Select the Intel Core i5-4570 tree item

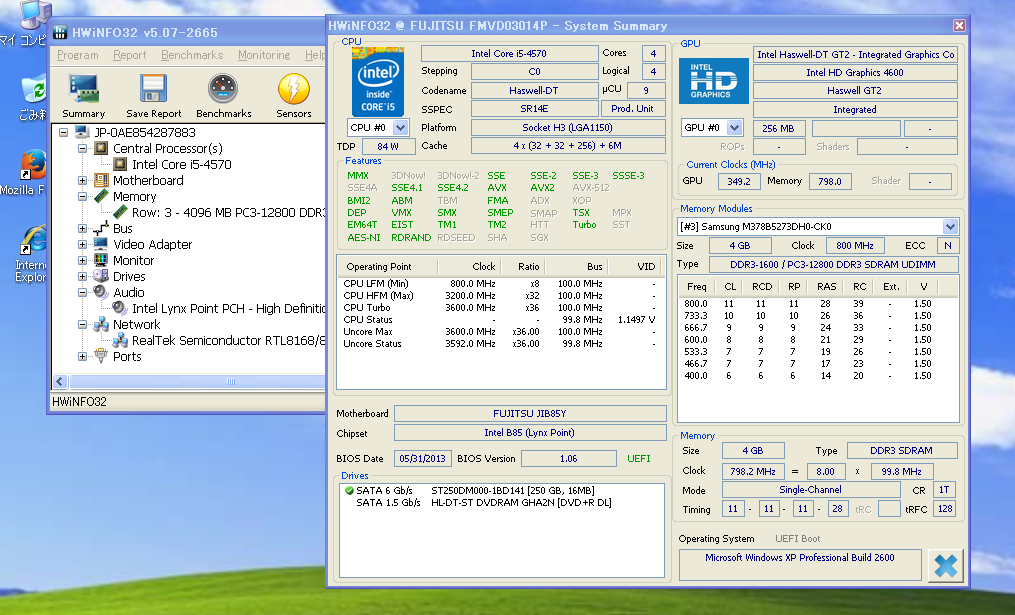click(x=181, y=165)
